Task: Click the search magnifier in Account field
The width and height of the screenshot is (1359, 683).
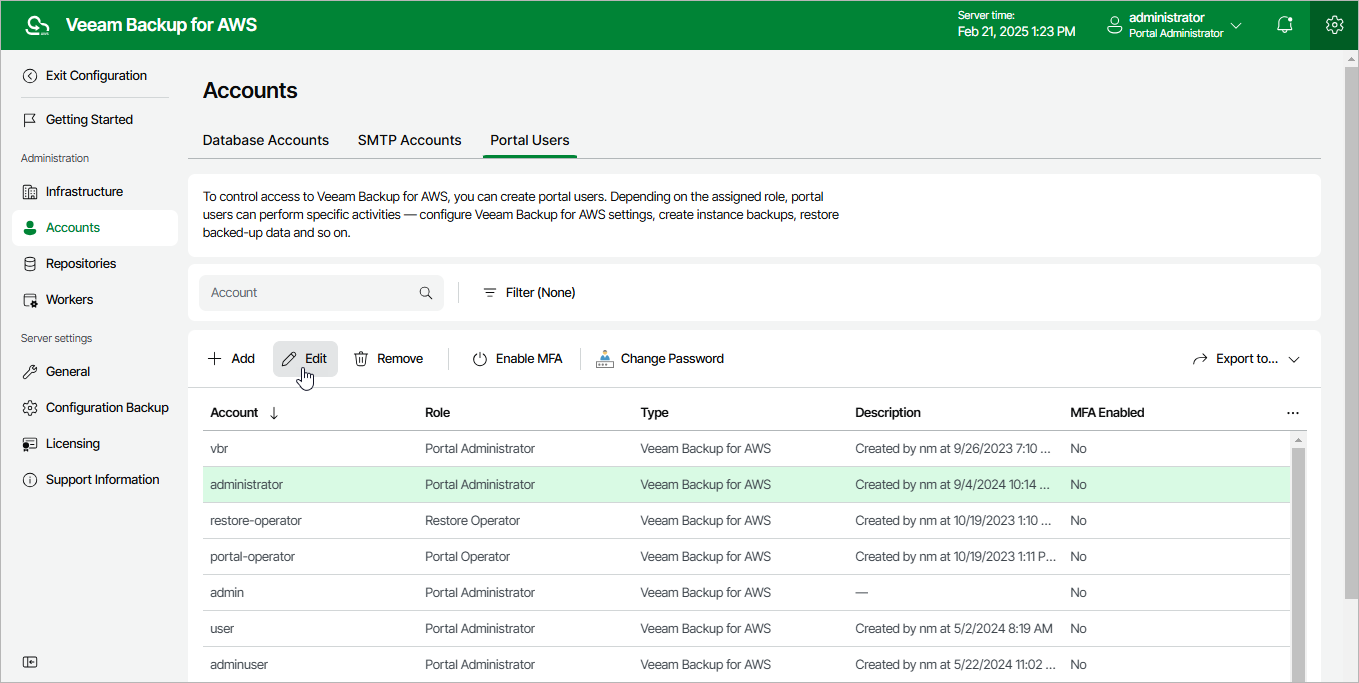Action: click(x=426, y=293)
